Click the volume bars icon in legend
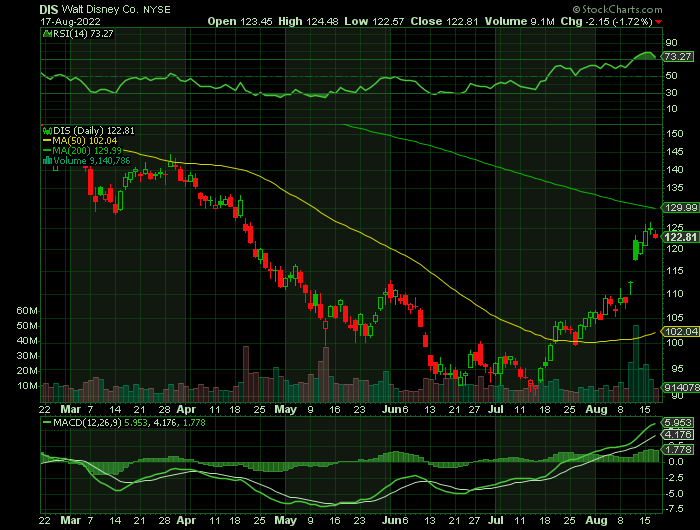The width and height of the screenshot is (700, 530). [x=44, y=160]
